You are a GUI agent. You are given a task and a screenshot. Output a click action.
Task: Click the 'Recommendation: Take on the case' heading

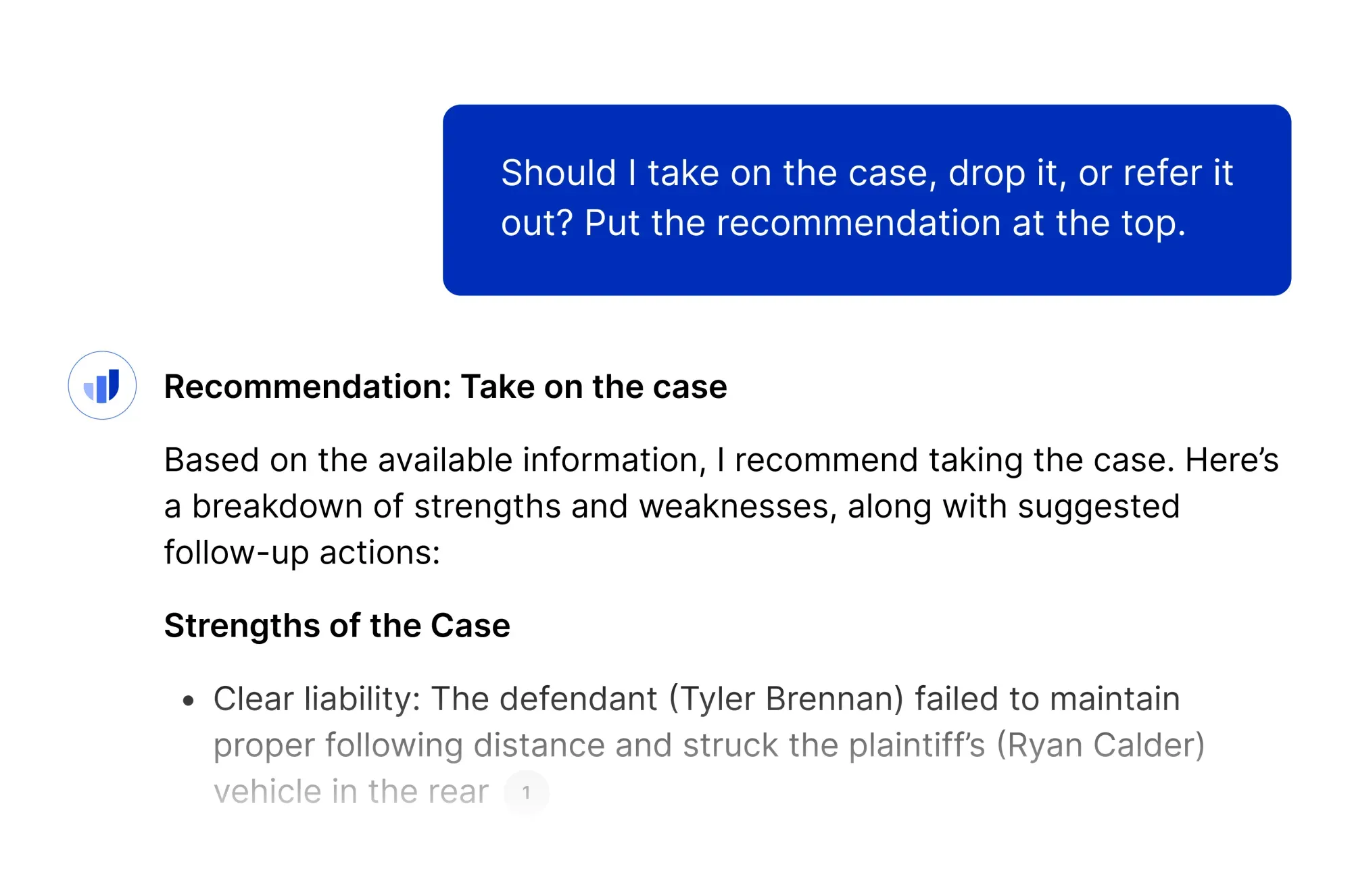(x=445, y=387)
